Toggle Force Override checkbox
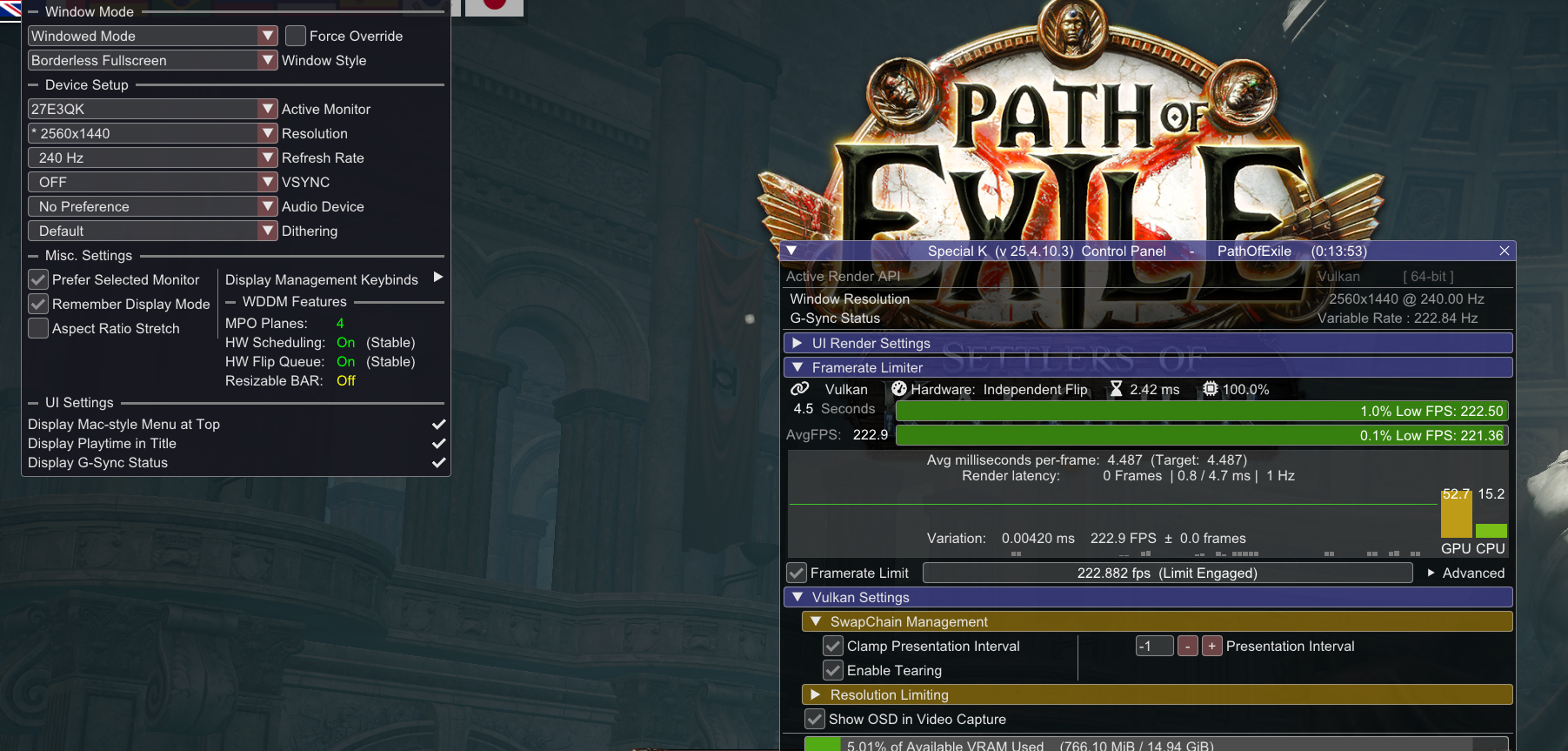Viewport: 1568px width, 751px height. (x=296, y=36)
